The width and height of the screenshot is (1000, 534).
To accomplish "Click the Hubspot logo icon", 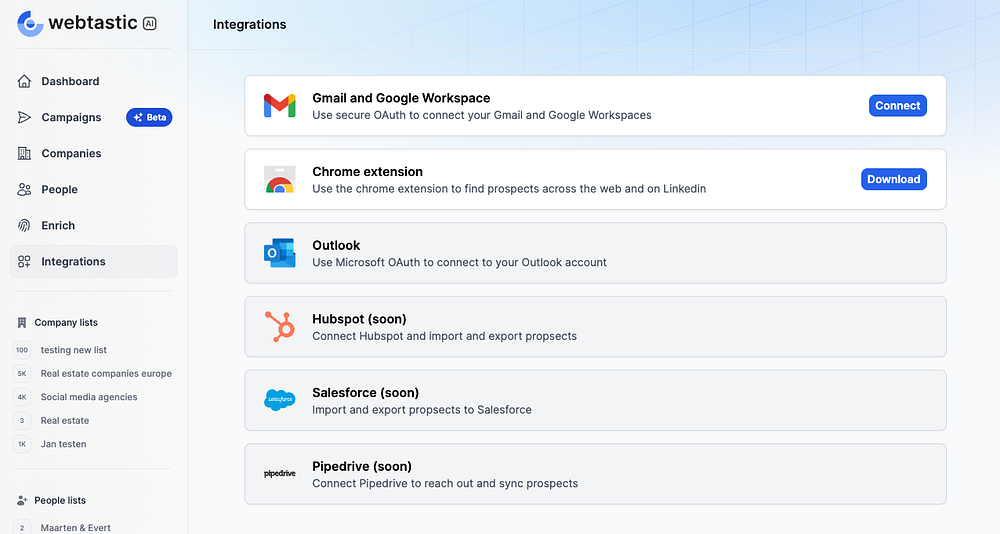I will coord(280,327).
